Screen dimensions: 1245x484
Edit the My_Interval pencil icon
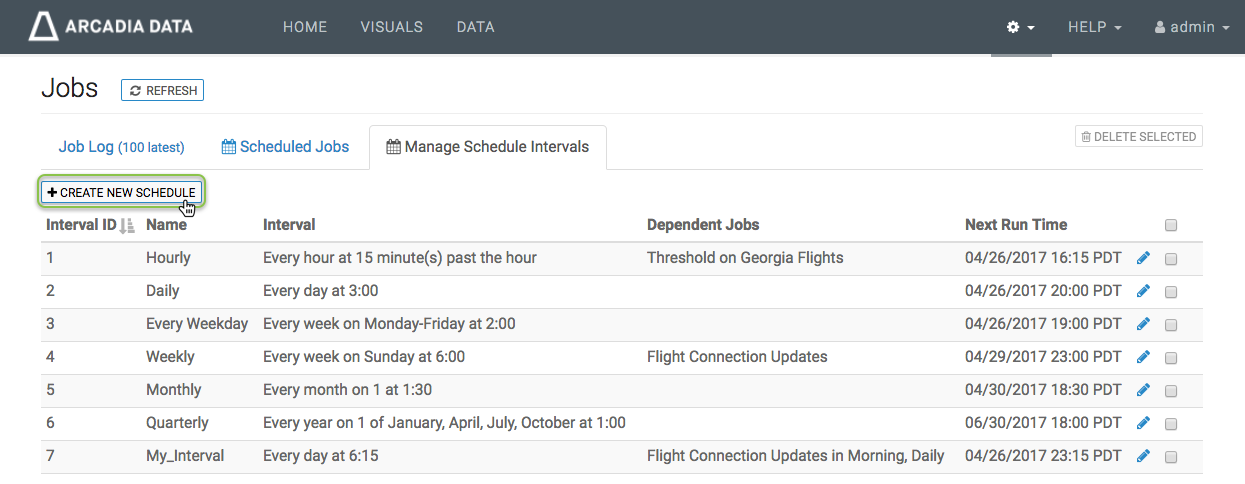tap(1144, 456)
